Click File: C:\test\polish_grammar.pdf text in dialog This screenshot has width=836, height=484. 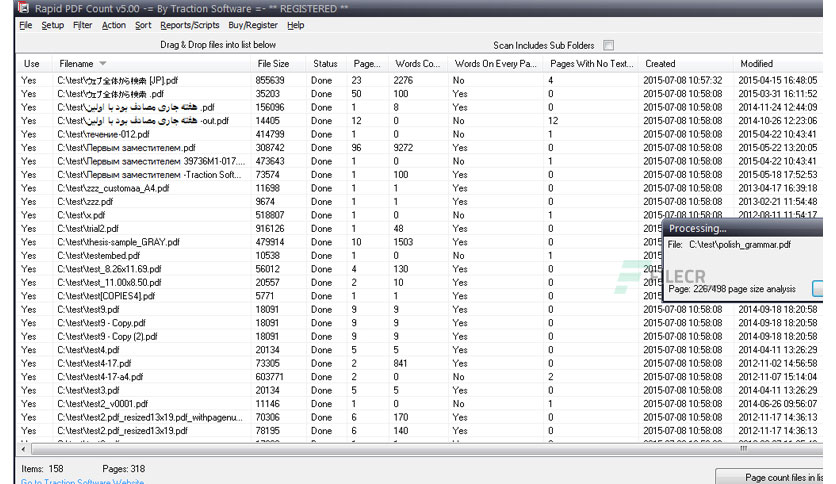click(x=729, y=245)
